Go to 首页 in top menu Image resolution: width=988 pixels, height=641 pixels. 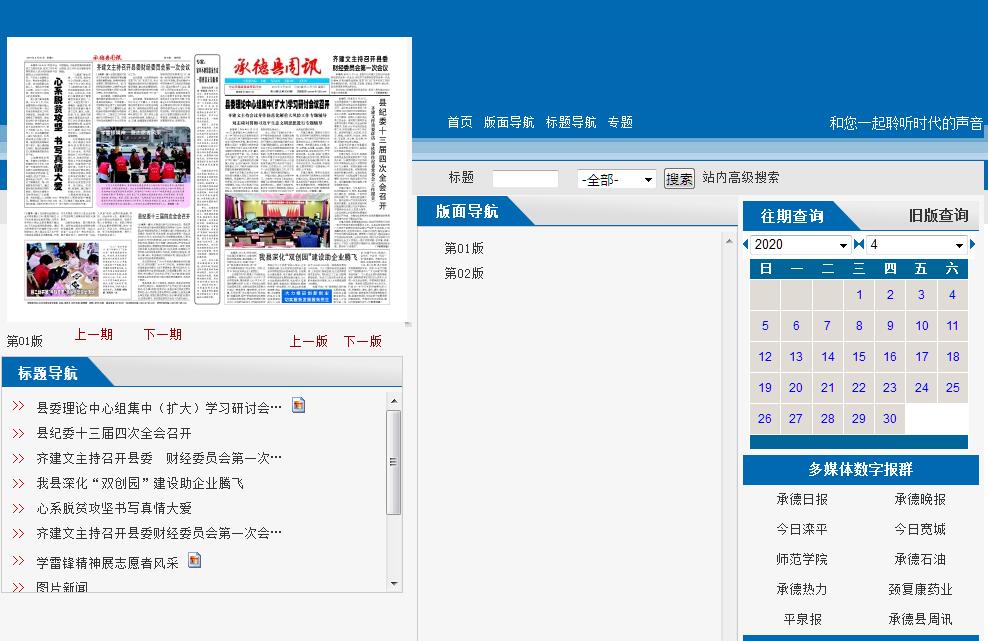point(460,122)
